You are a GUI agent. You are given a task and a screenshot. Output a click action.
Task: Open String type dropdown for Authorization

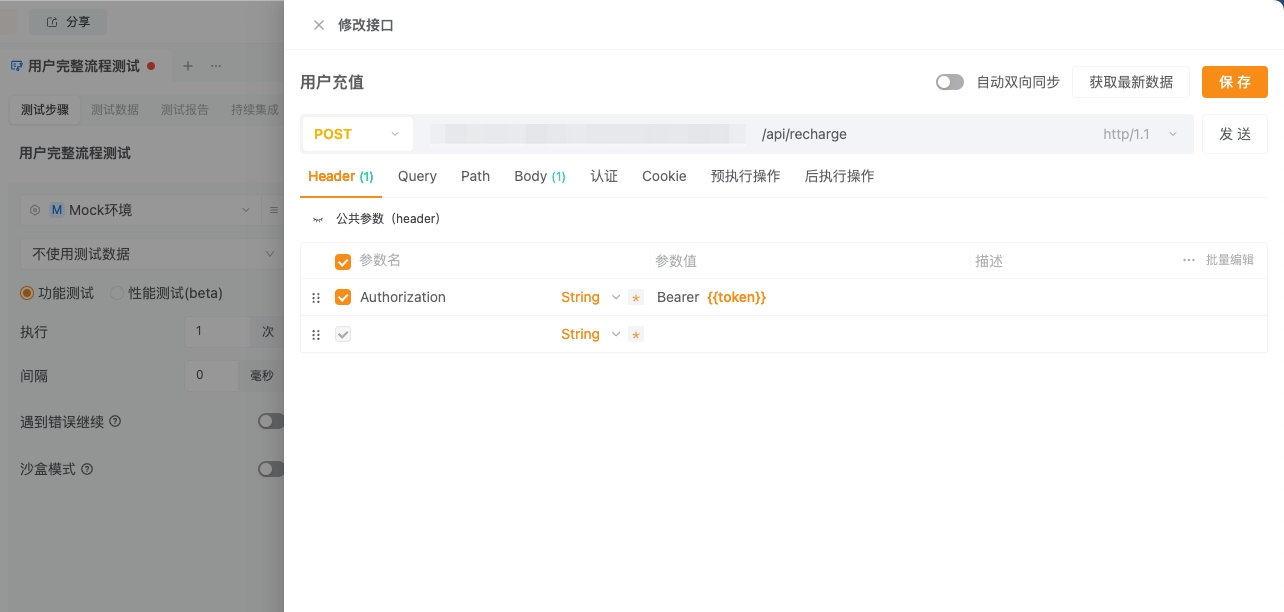(x=590, y=297)
